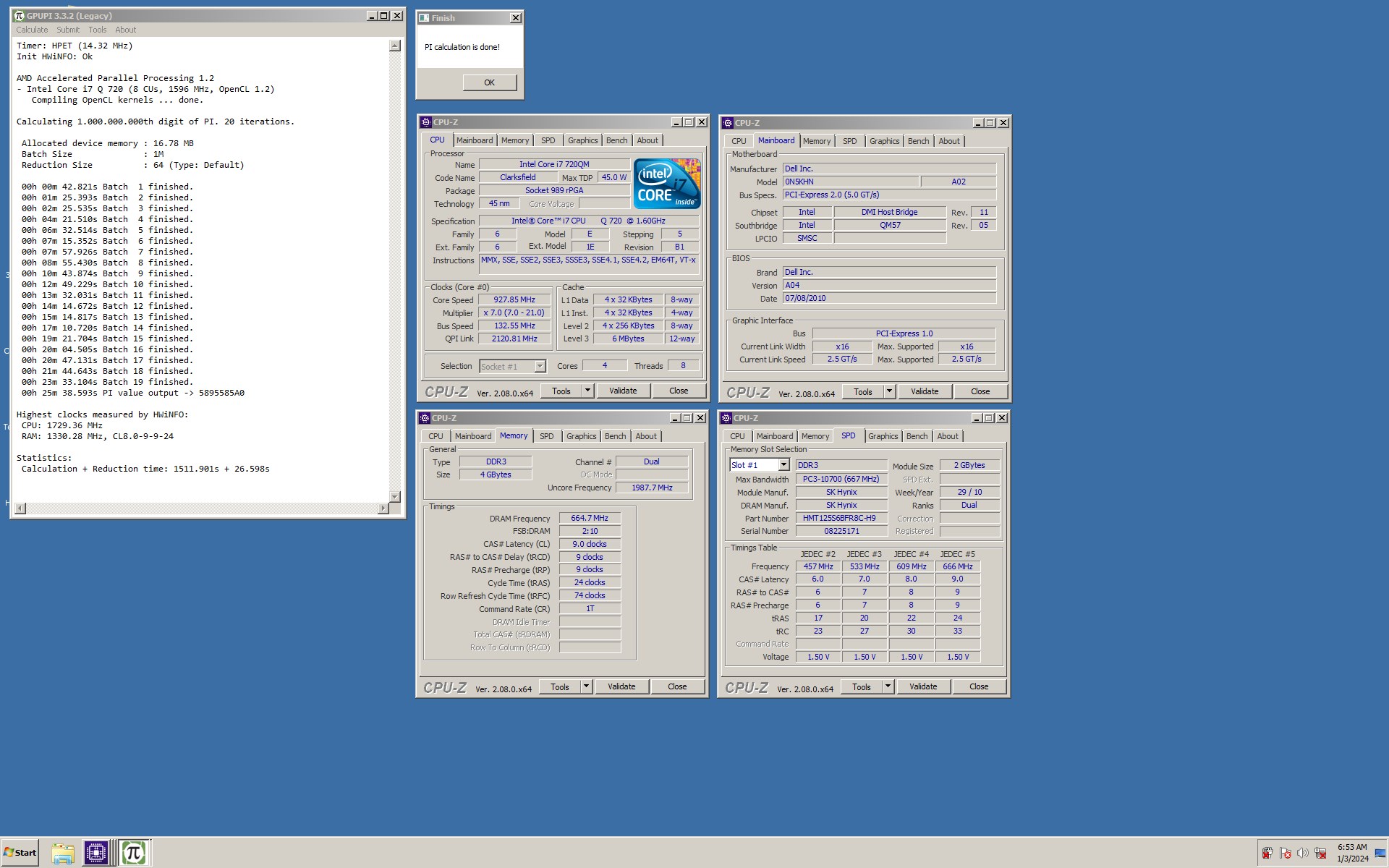Click the CPU-Z CPU window title icon

coord(426,122)
